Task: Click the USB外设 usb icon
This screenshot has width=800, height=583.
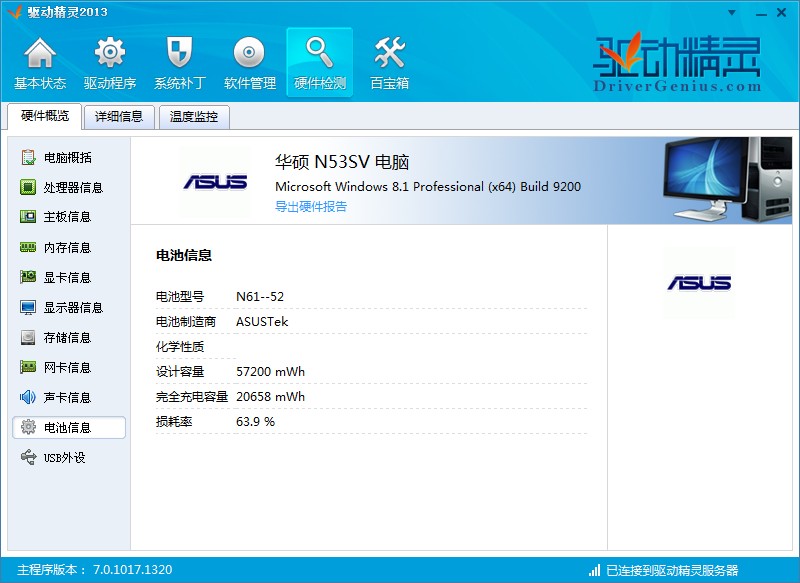Action: (28, 457)
